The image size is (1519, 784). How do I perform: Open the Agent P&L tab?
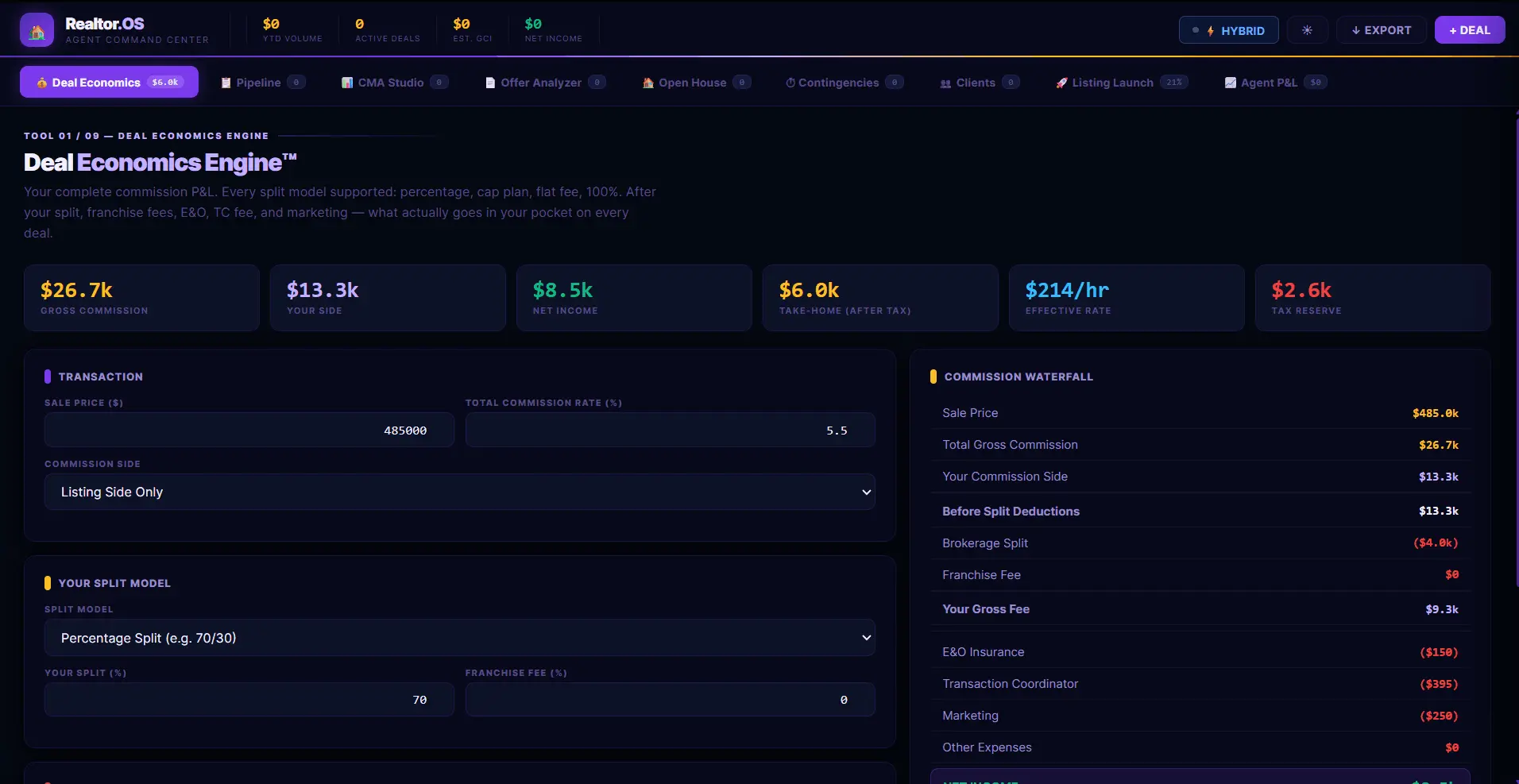pos(1276,83)
